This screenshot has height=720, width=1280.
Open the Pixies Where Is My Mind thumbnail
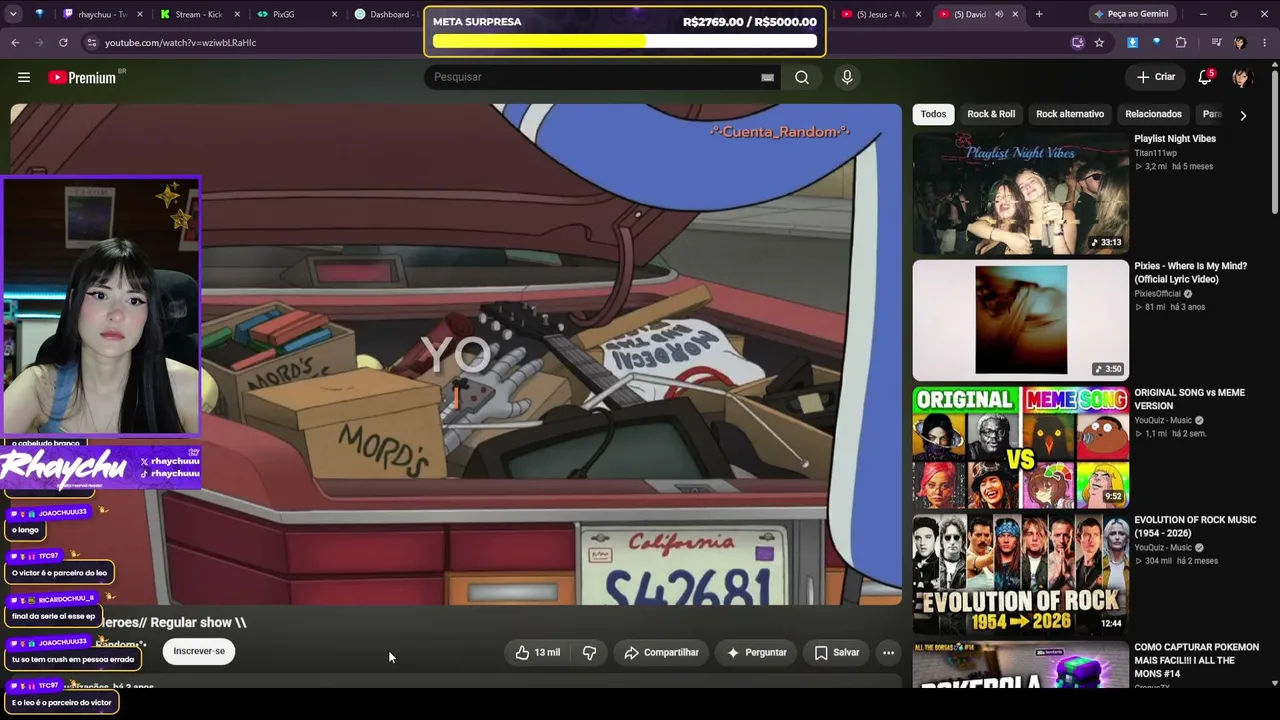point(1020,320)
